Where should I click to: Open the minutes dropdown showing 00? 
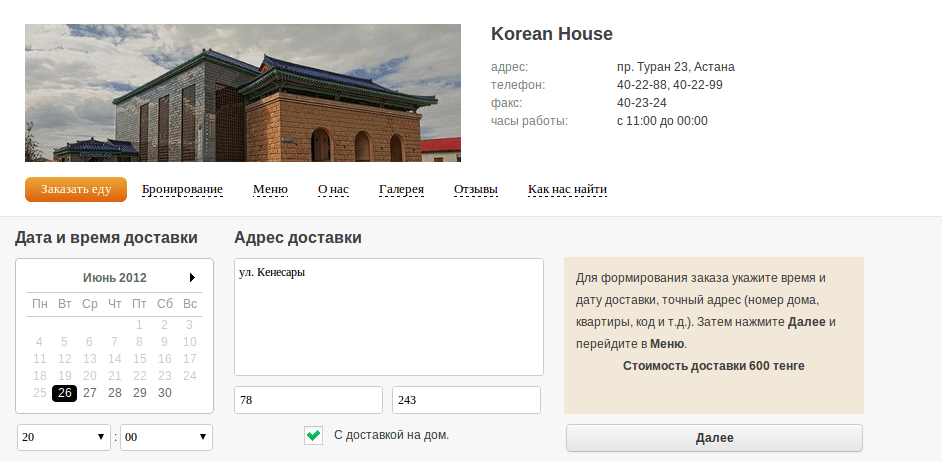(166, 437)
